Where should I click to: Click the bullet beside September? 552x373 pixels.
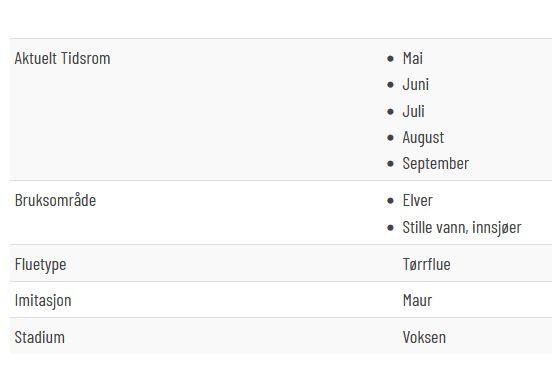pos(390,164)
